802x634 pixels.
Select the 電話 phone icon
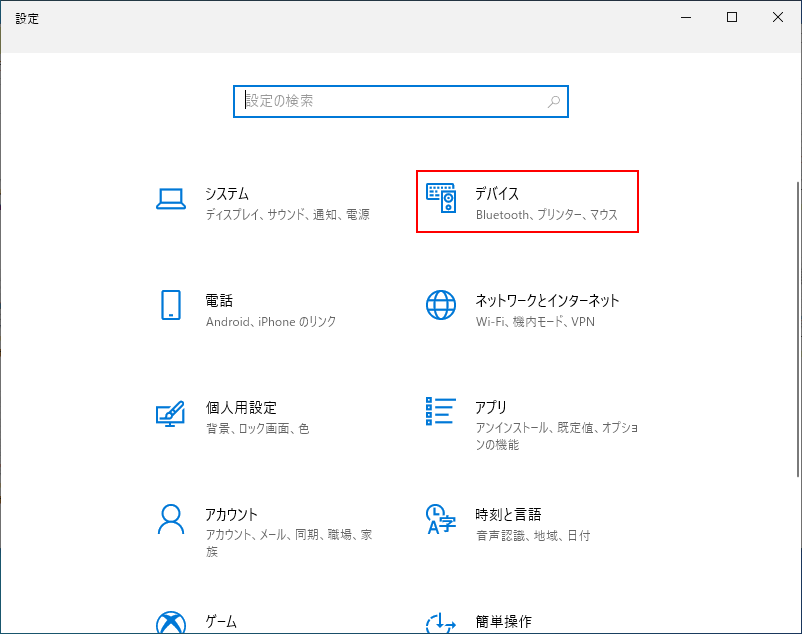point(171,305)
